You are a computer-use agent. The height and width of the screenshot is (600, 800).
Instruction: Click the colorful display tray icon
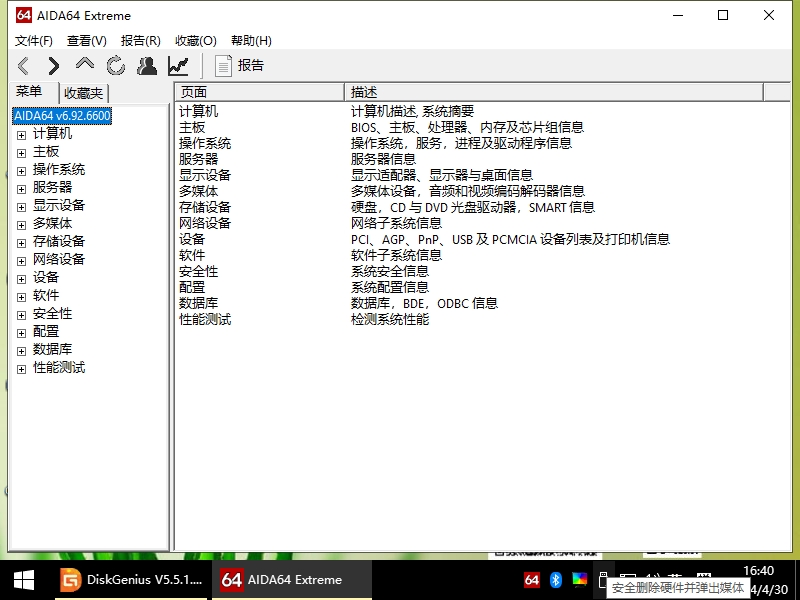point(580,580)
